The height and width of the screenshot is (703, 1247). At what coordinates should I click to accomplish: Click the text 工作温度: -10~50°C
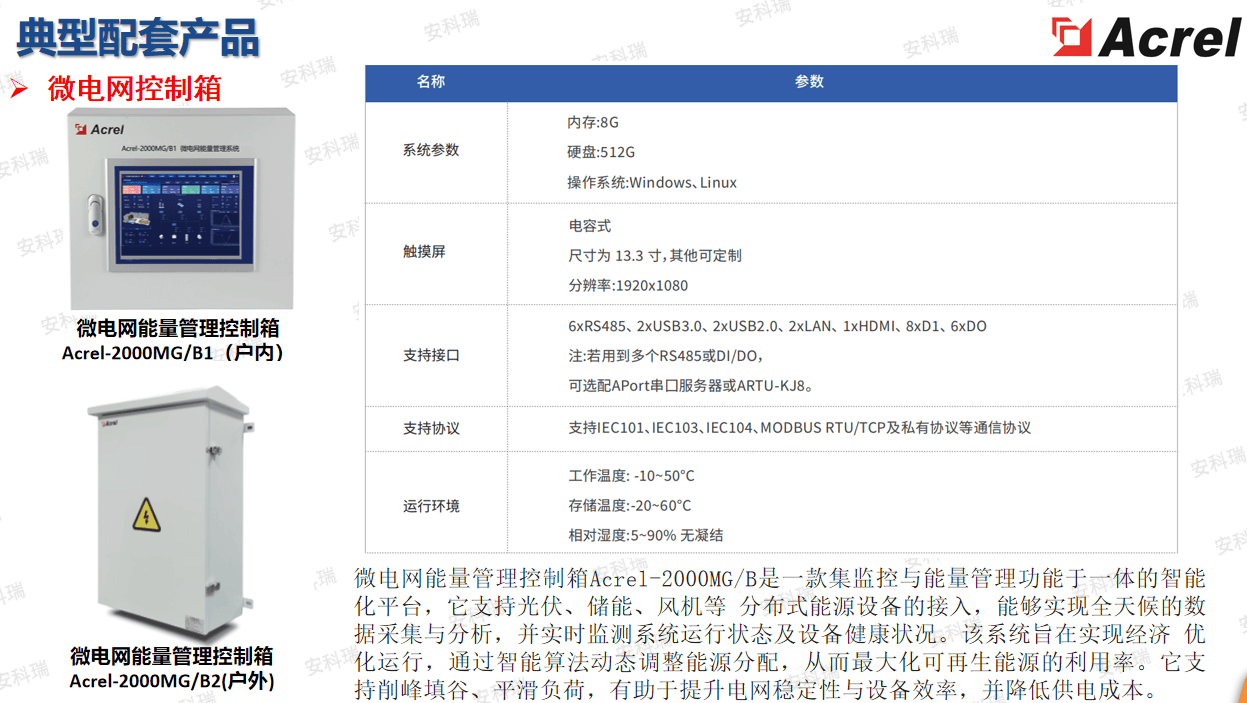631,476
